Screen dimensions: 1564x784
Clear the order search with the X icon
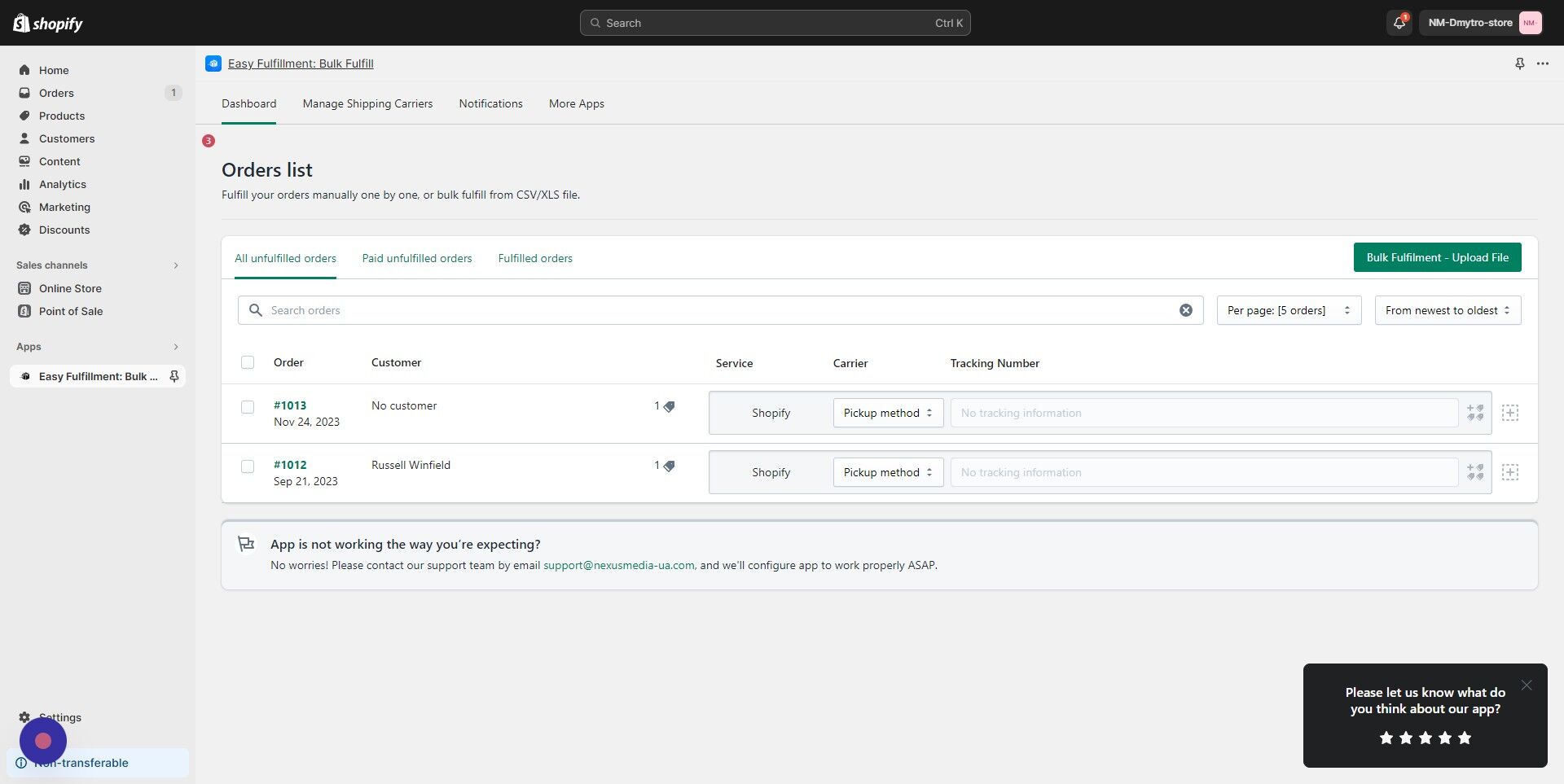tap(1186, 310)
